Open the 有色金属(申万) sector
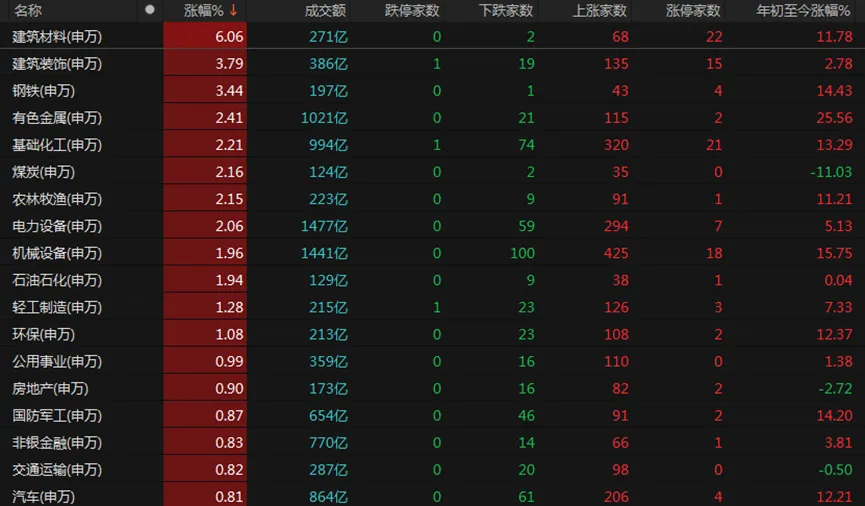865x506 pixels. click(57, 118)
